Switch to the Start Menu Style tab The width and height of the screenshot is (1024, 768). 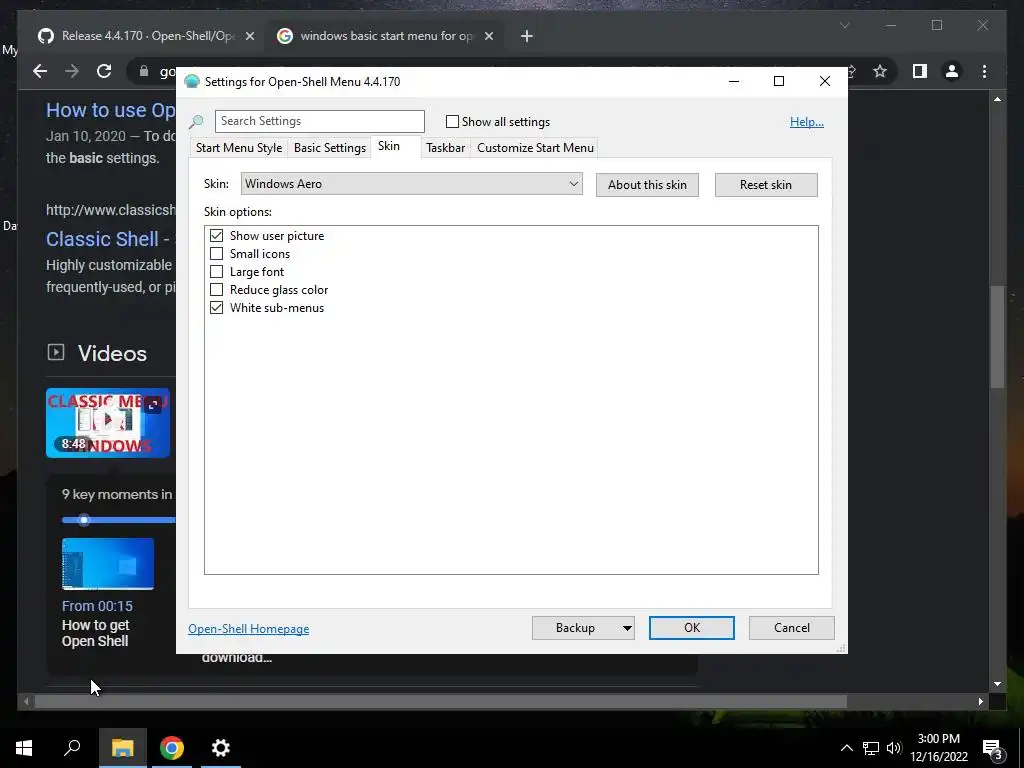click(x=239, y=148)
